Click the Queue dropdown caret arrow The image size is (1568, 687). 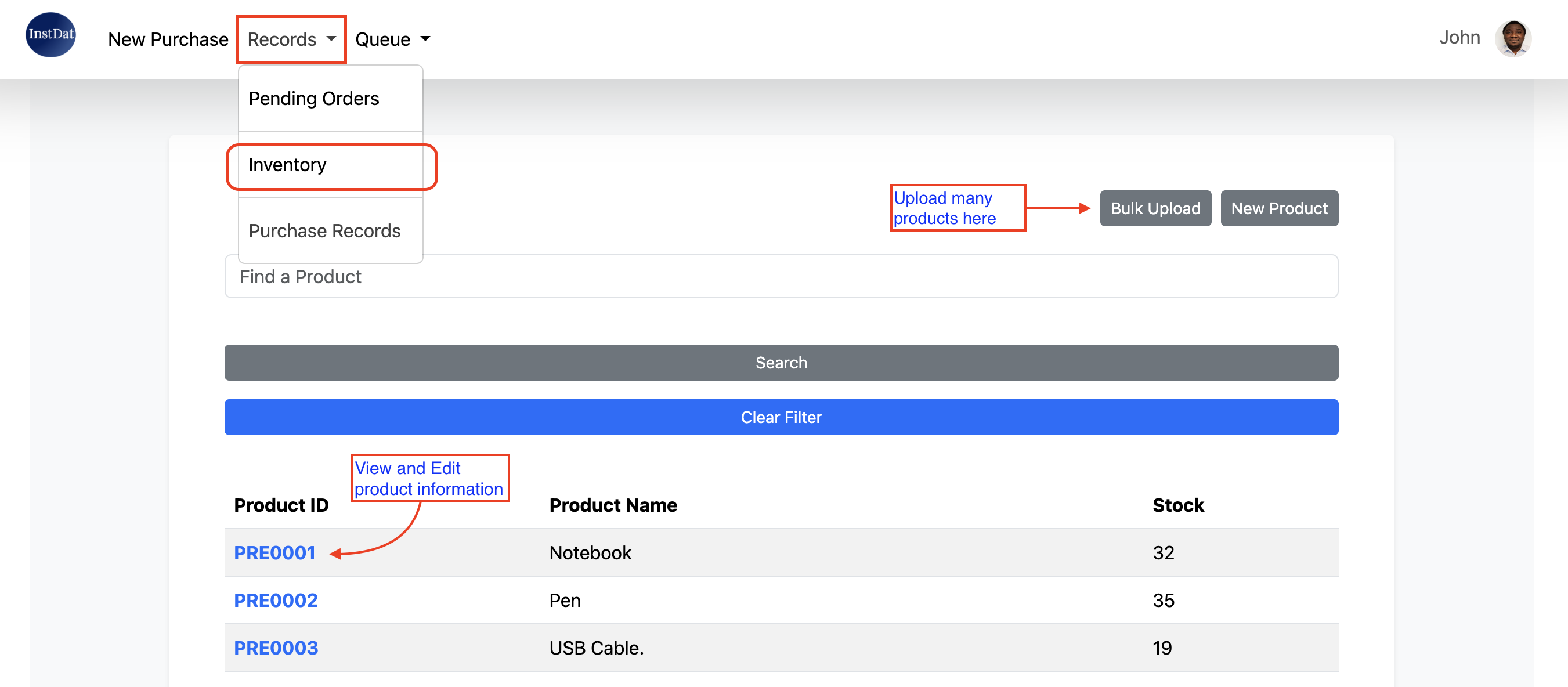(425, 39)
